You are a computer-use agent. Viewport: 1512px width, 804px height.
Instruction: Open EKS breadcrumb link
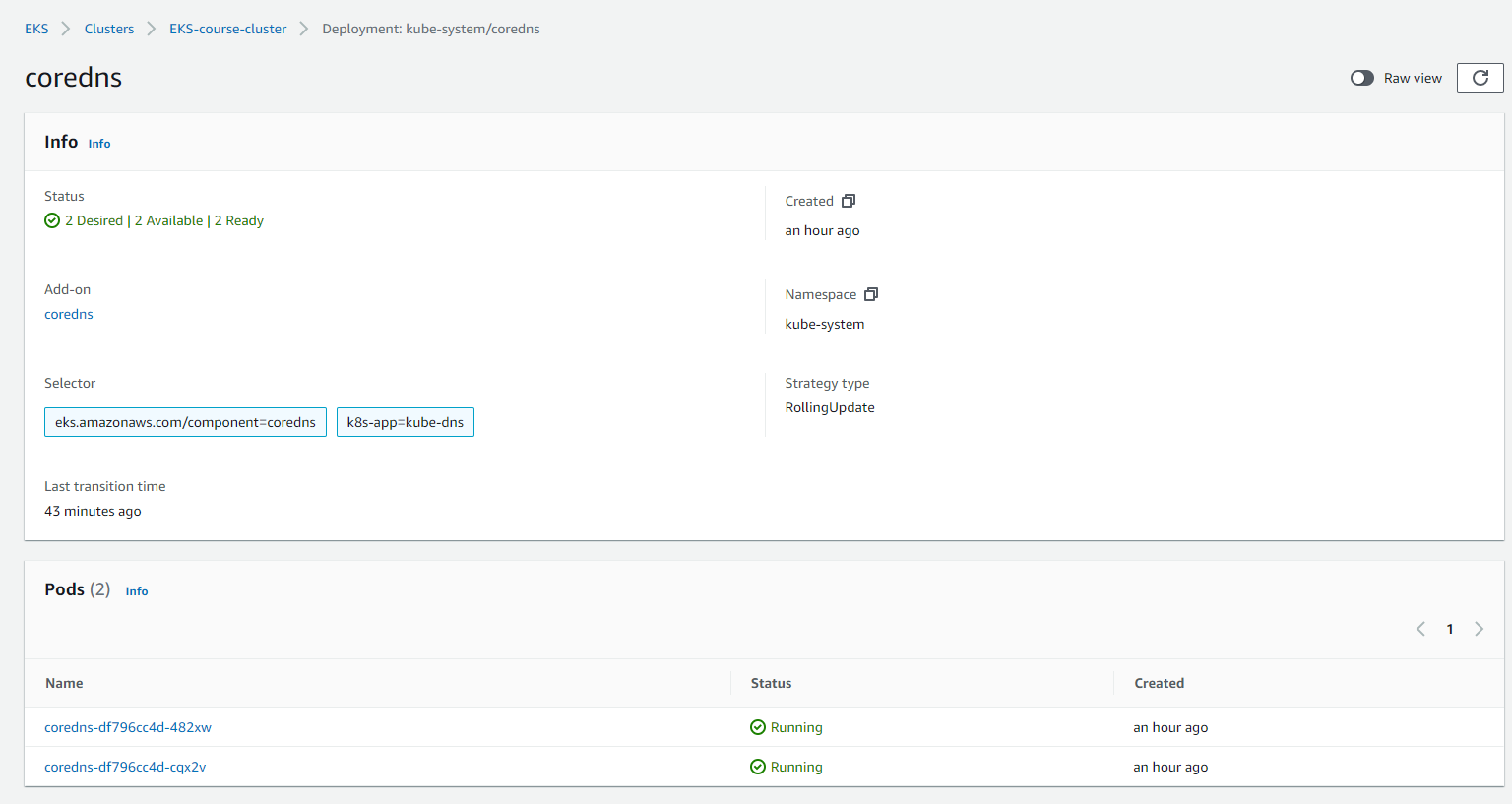pos(36,29)
